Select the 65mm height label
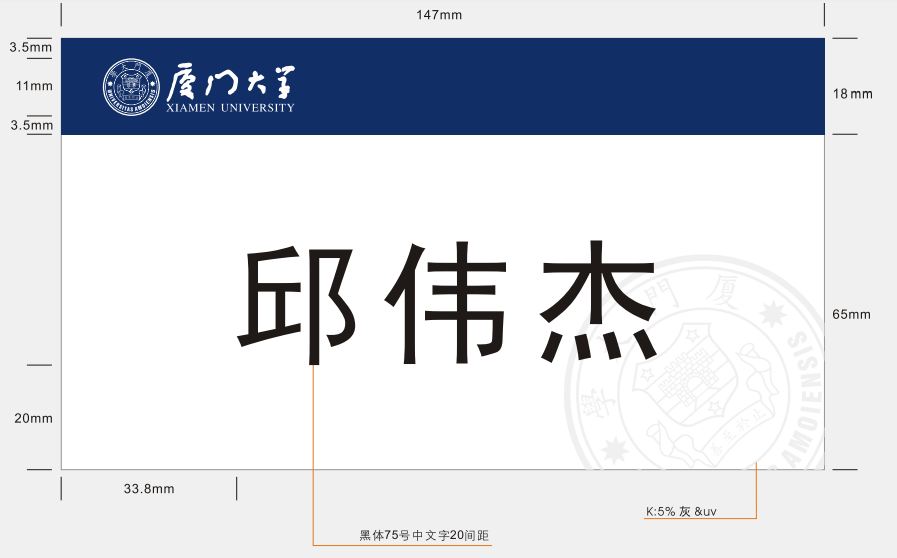897x558 pixels. [x=851, y=314]
